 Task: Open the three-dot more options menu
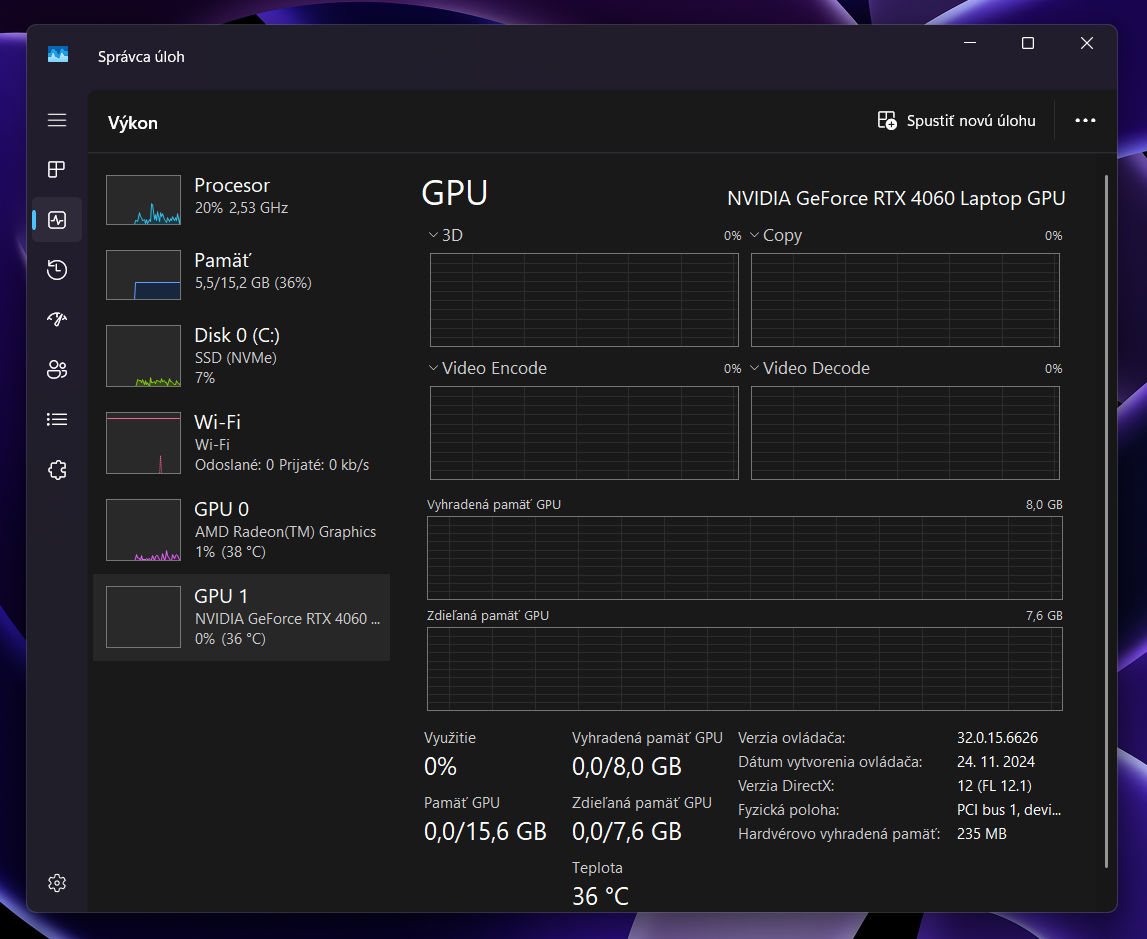pyautogui.click(x=1085, y=121)
